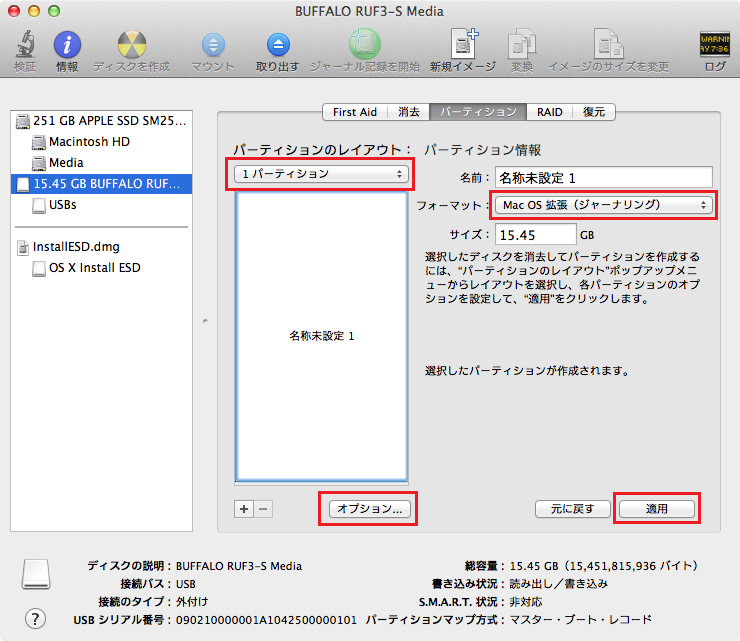
Task: Select the InstallESD.dmg disk image
Action: [x=101, y=247]
